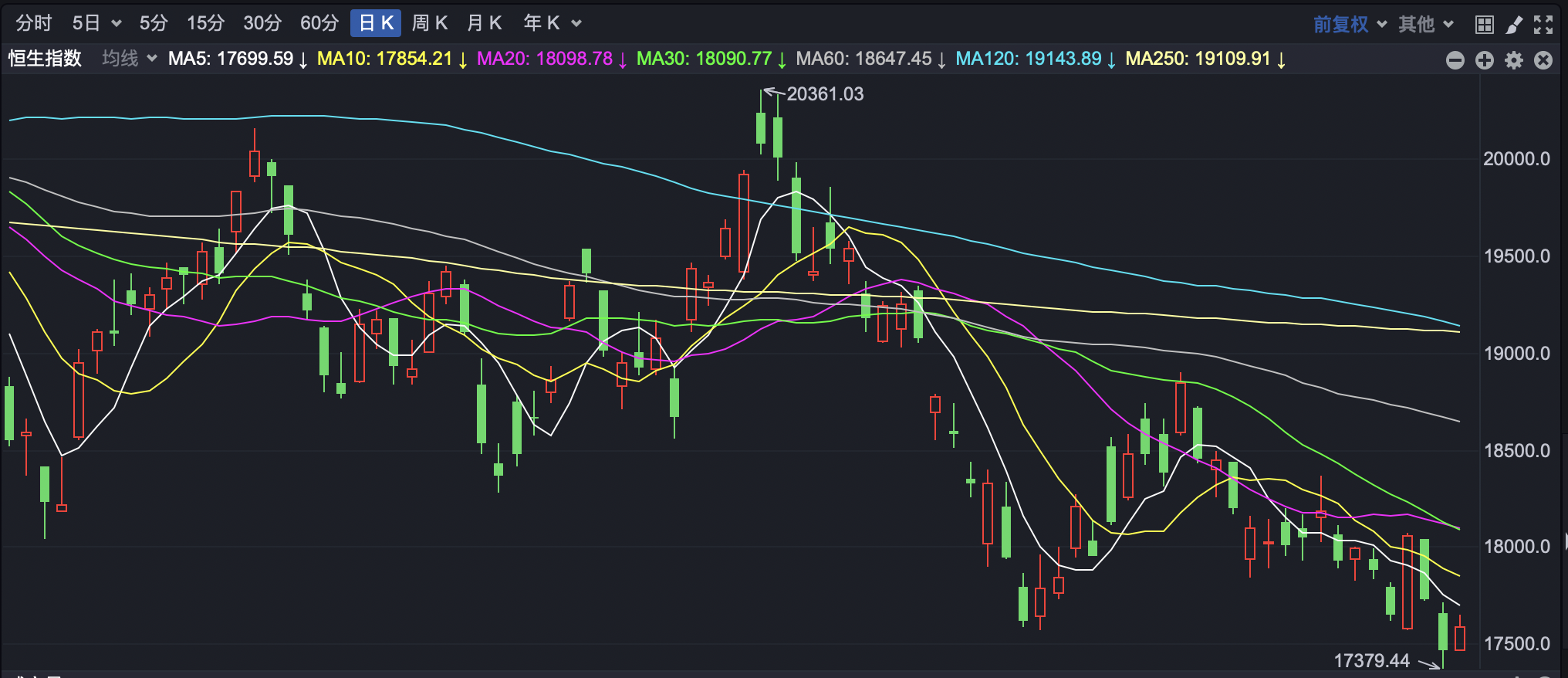Select the 周K weekly candlestick tab
The width and height of the screenshot is (1568, 678).
[x=430, y=23]
